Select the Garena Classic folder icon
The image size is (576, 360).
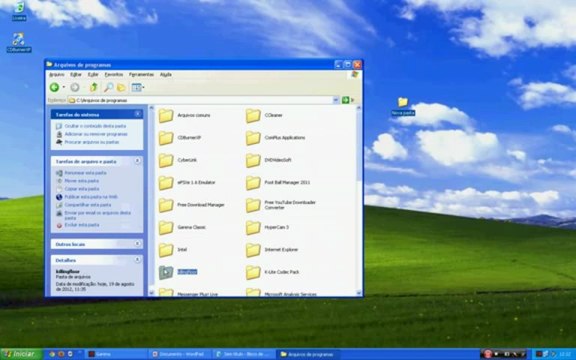click(166, 228)
